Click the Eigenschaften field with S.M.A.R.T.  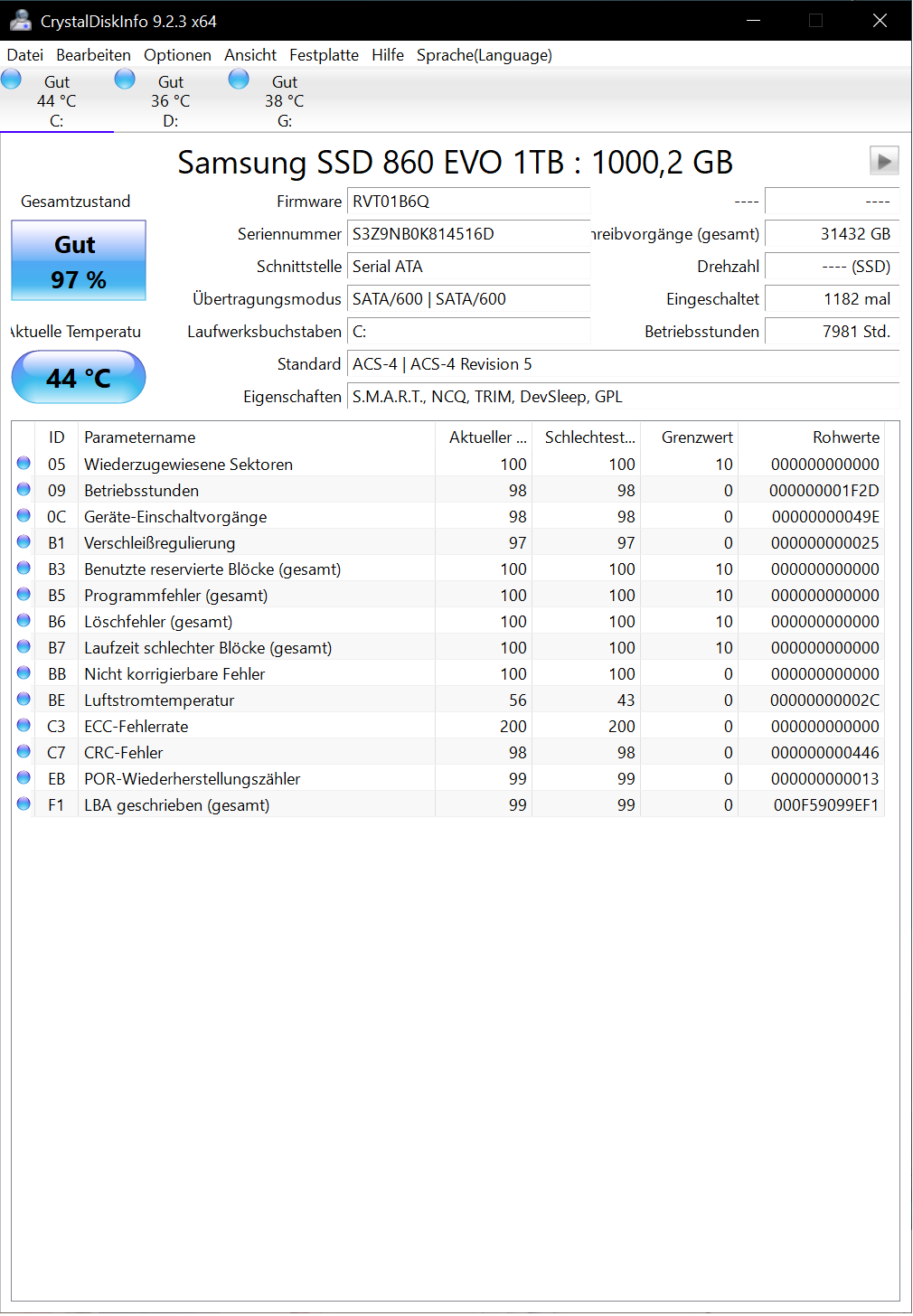pos(624,396)
